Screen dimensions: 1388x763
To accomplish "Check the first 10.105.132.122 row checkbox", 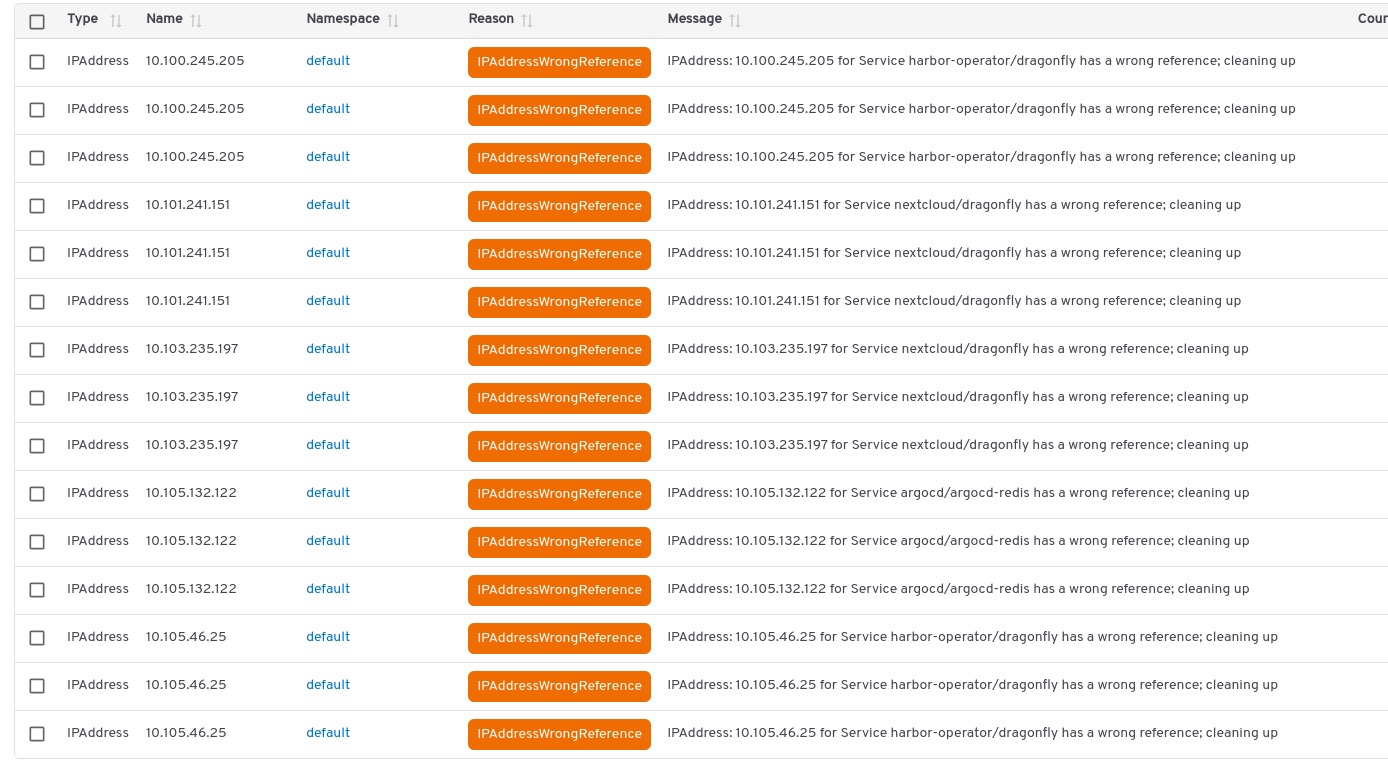I will [37, 494].
